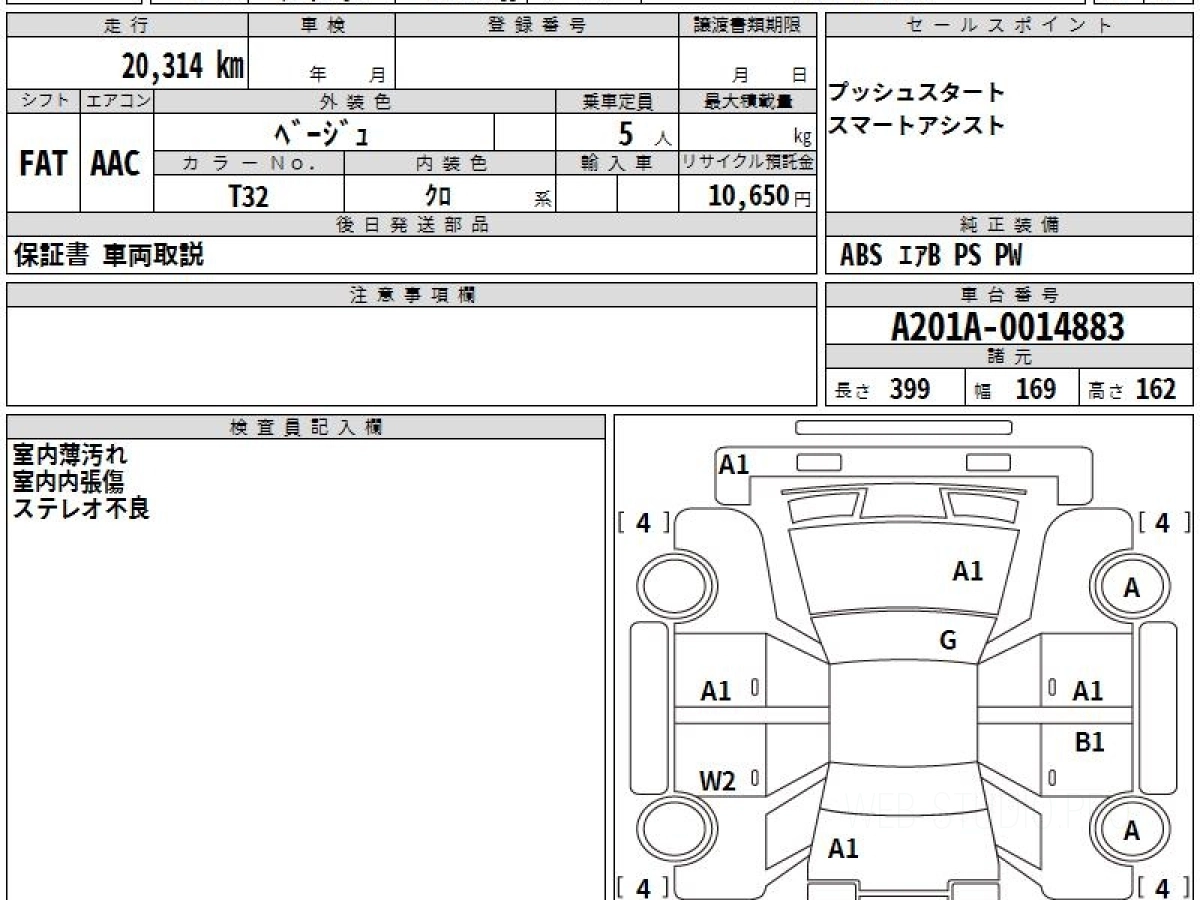The image size is (1200, 900).
Task: Click the ABS エアB PS PW equipment line
Action: coord(931,256)
